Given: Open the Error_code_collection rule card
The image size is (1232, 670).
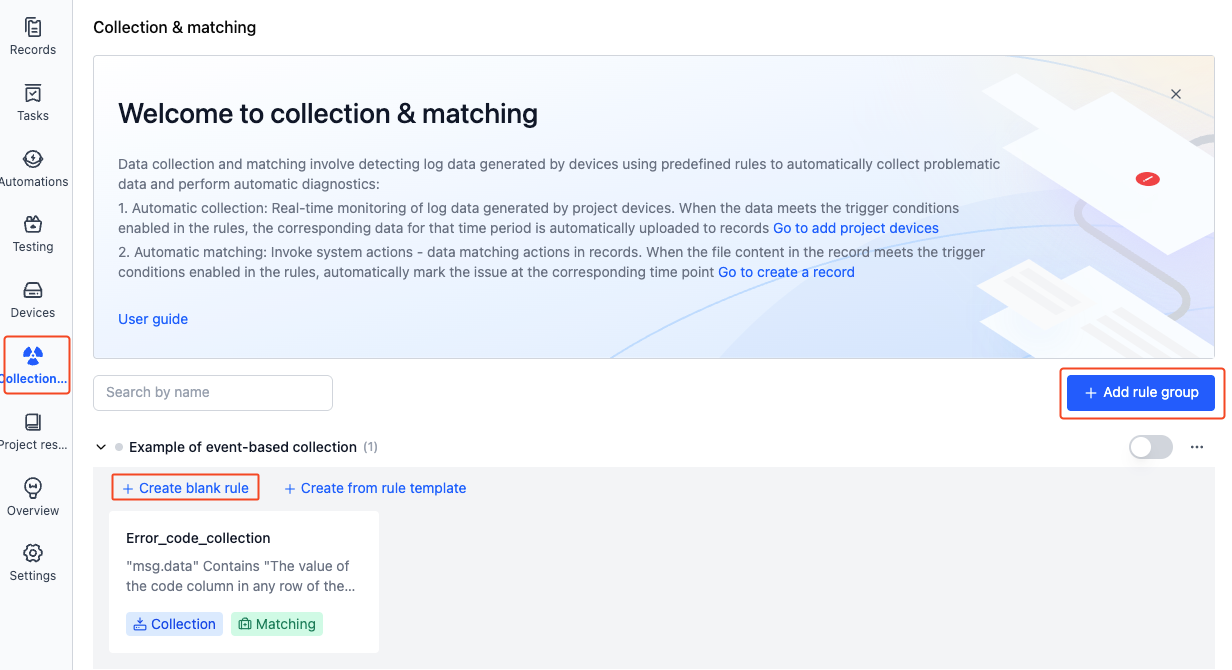Looking at the screenshot, I should [244, 582].
